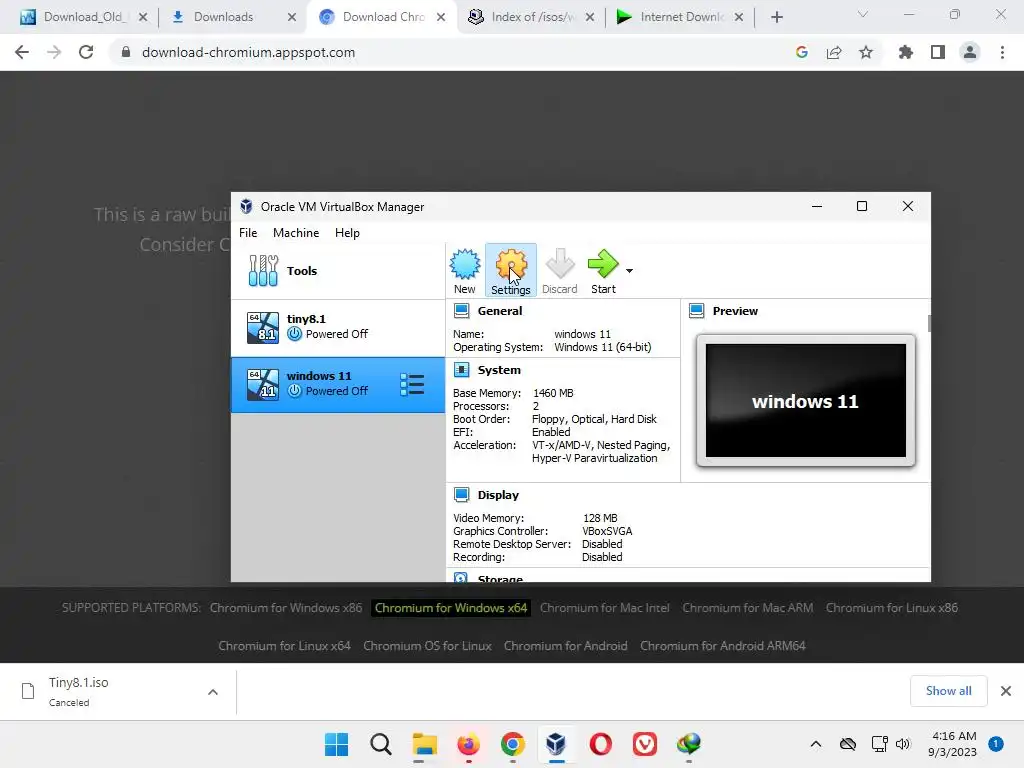Select Chromium for Mac Intel link
1024x768 pixels.
(x=604, y=607)
